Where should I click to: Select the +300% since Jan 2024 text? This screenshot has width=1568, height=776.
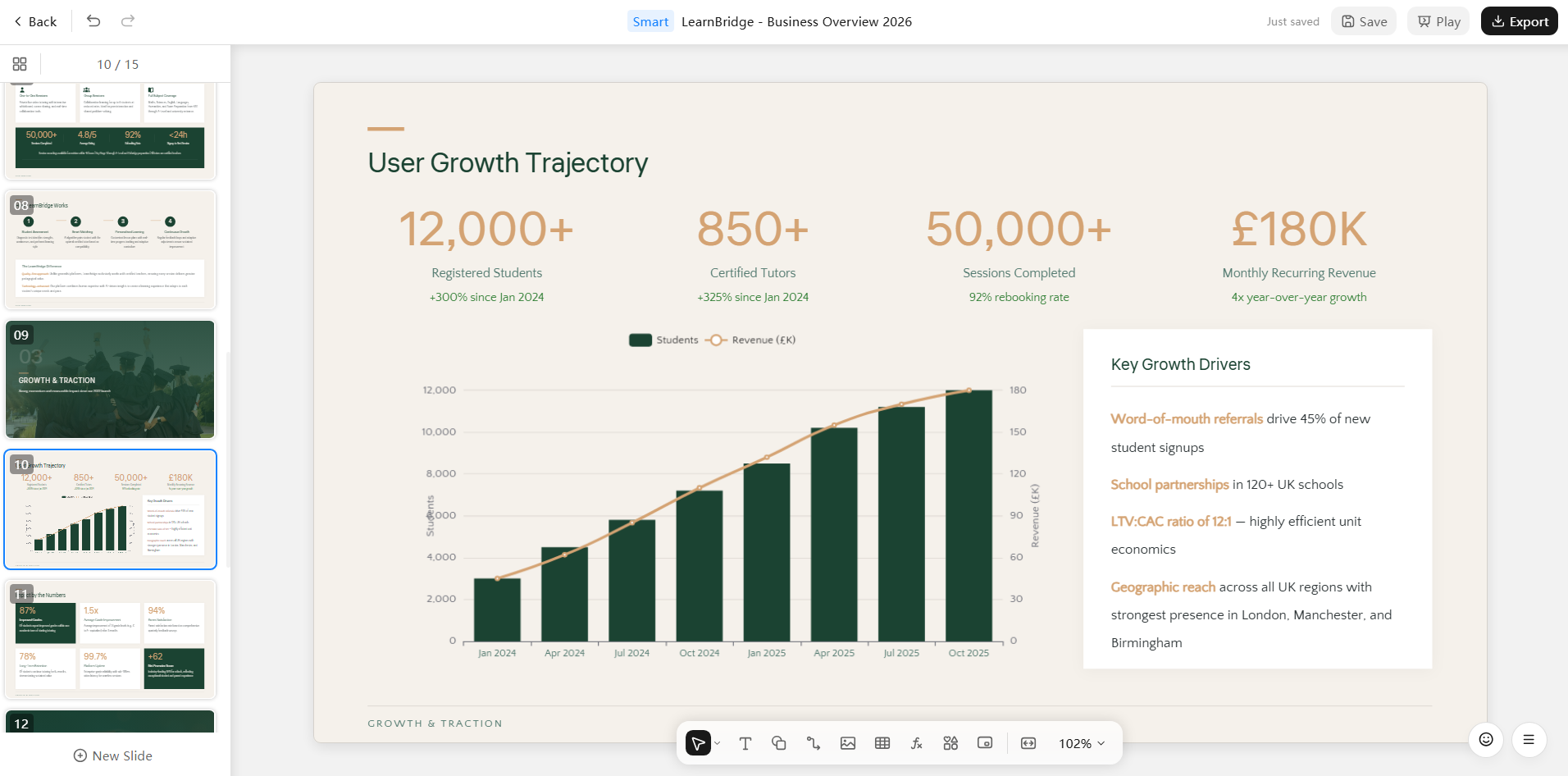point(487,297)
